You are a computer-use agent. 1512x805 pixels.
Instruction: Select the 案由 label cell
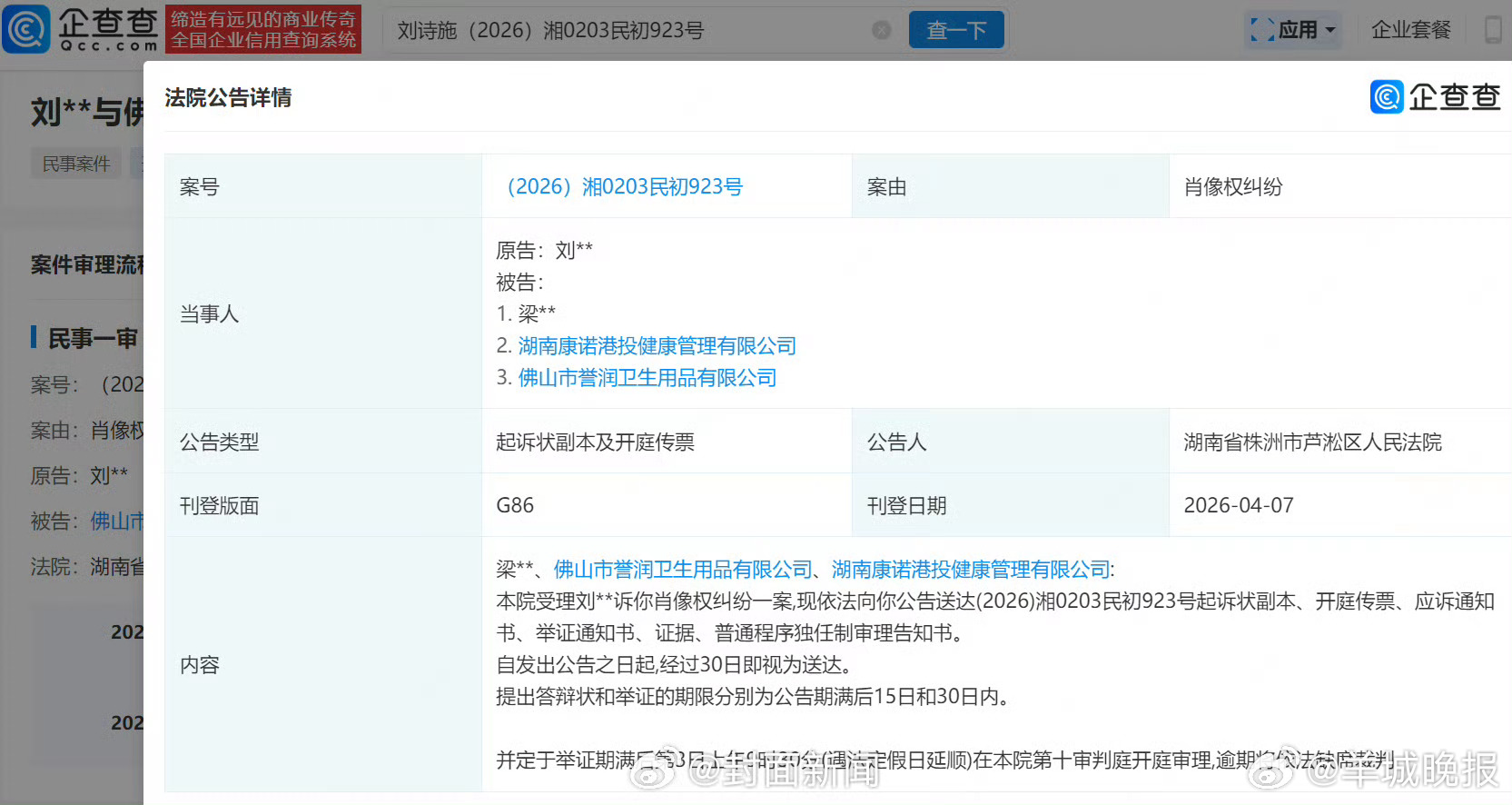[x=1010, y=186]
